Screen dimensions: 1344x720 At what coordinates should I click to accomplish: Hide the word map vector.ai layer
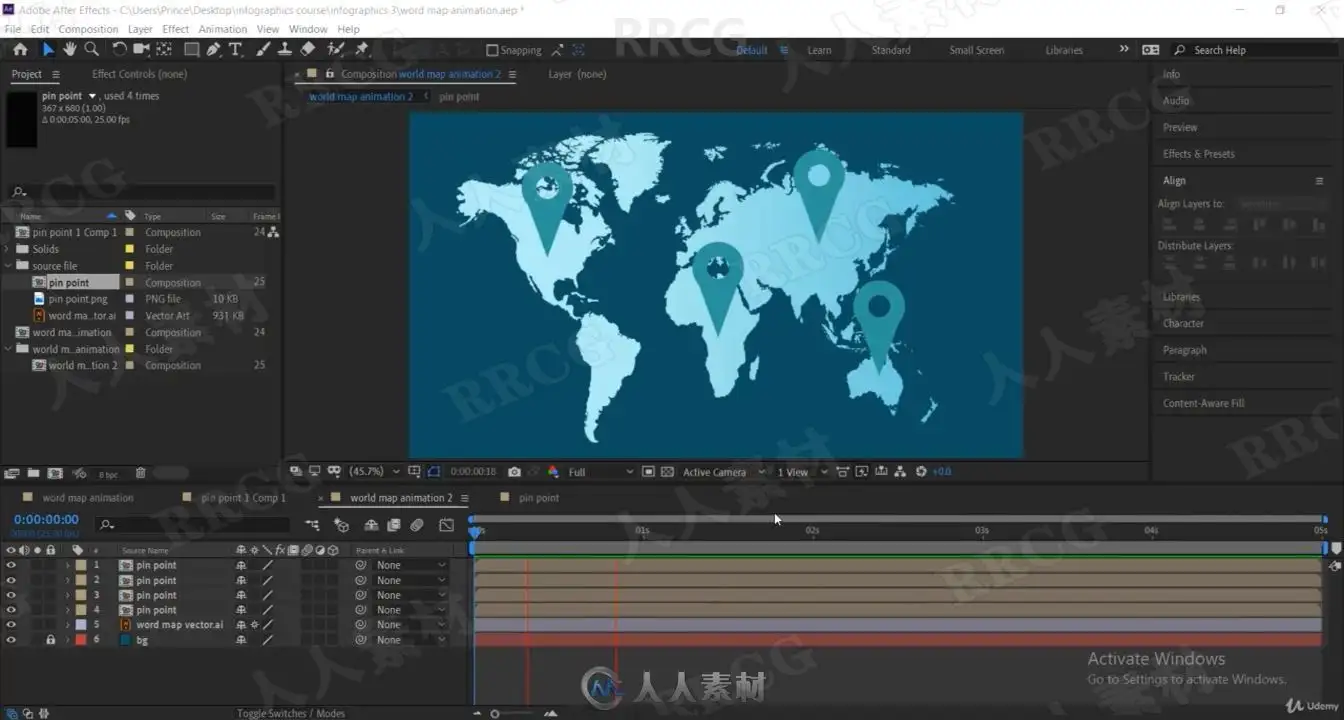11,625
